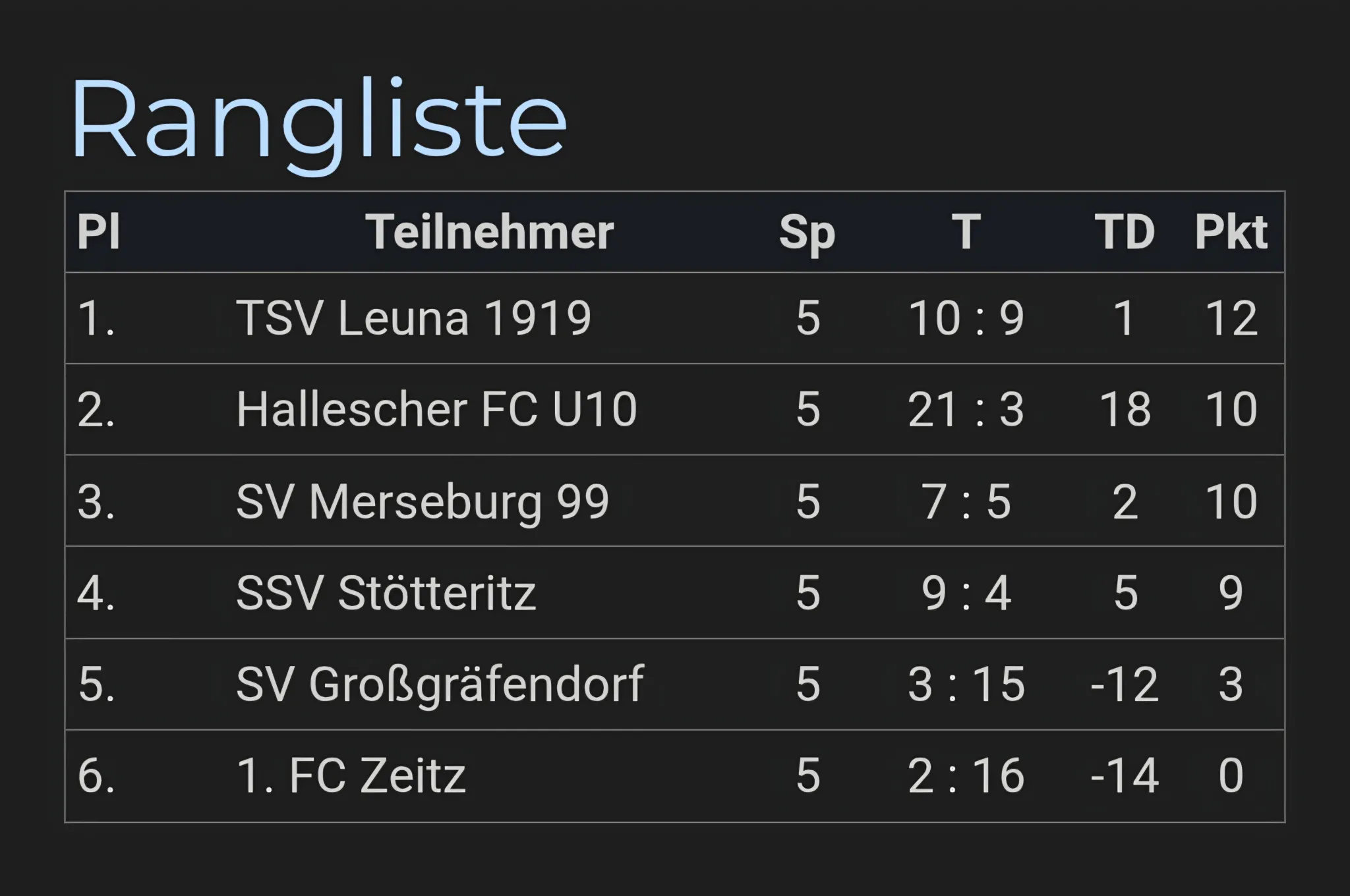The image size is (1350, 896).
Task: Select the -14 goal difference cell
Action: click(x=1125, y=775)
